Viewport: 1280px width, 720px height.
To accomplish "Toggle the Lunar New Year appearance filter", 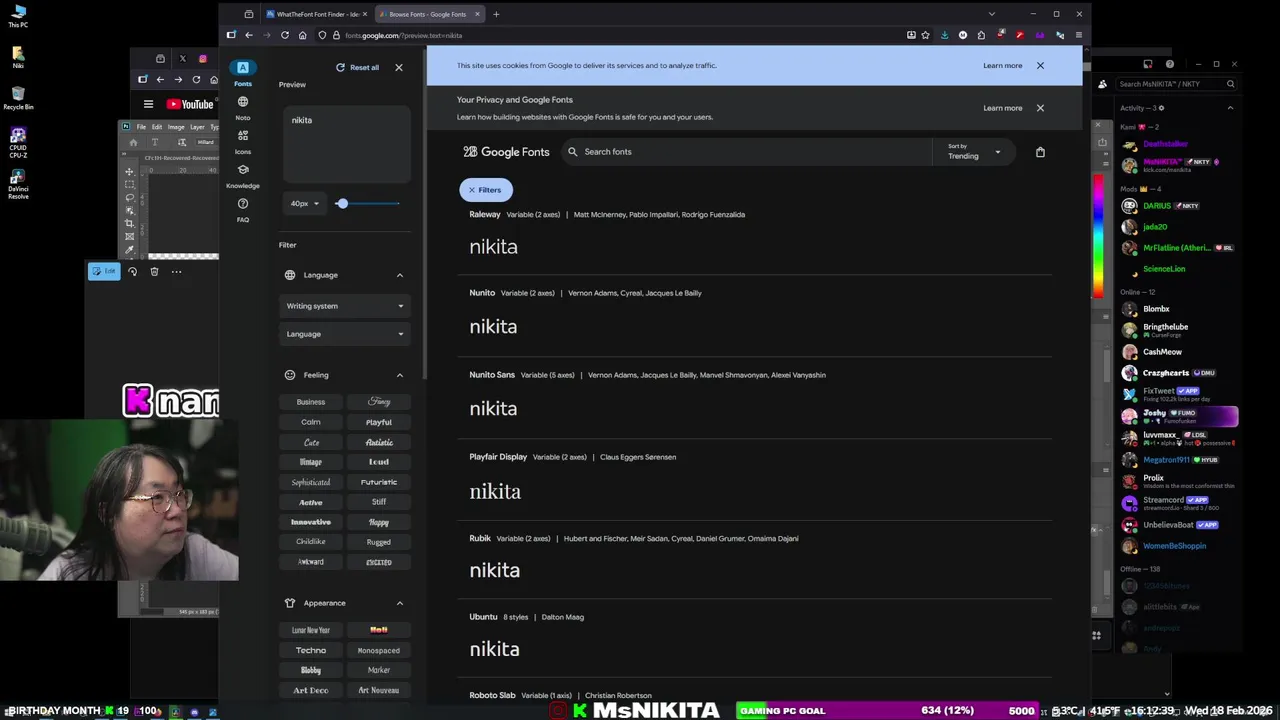I will (311, 630).
